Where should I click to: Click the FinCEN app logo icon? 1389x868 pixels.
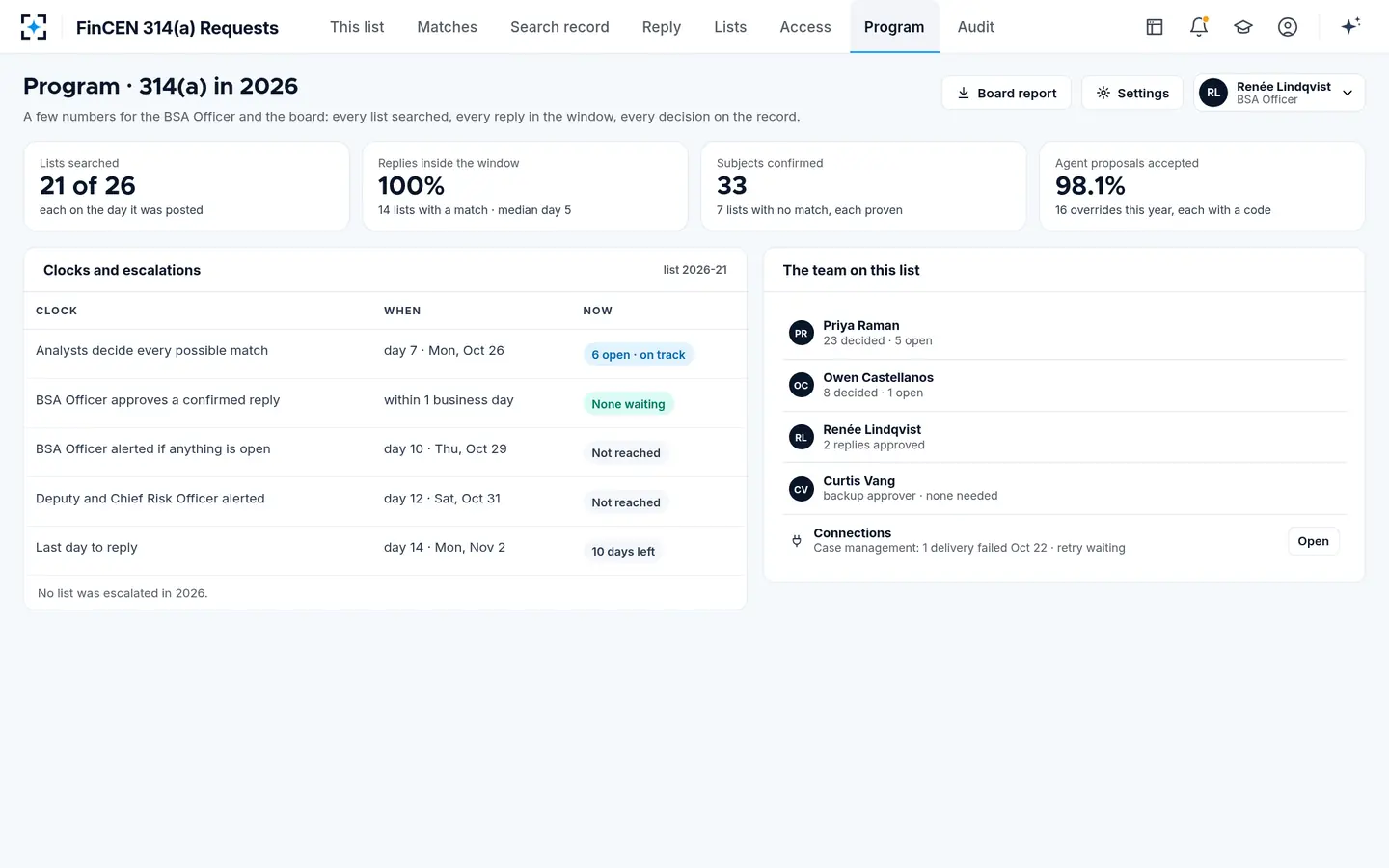point(34,27)
